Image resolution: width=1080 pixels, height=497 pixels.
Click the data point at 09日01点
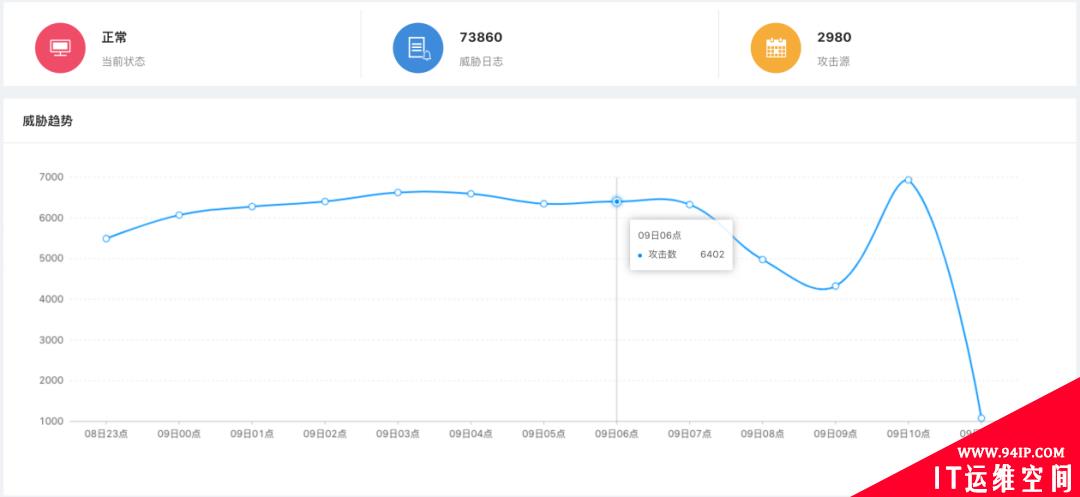pos(252,207)
